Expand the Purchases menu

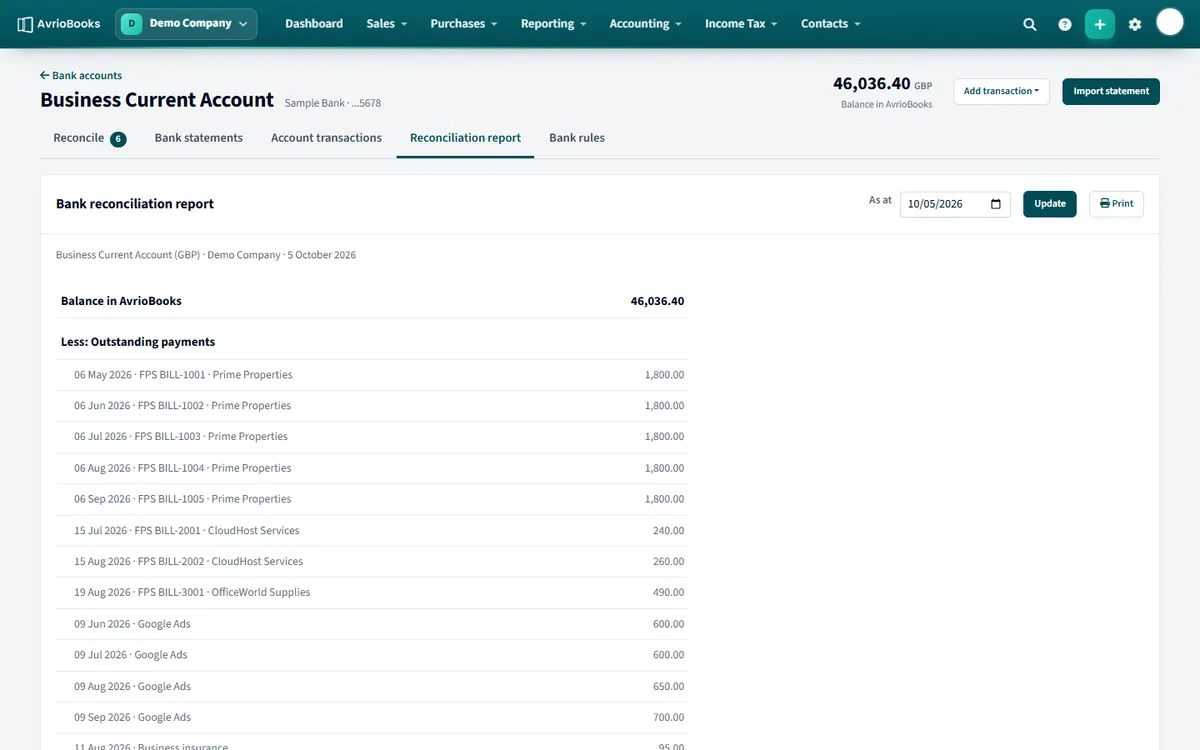tap(464, 24)
